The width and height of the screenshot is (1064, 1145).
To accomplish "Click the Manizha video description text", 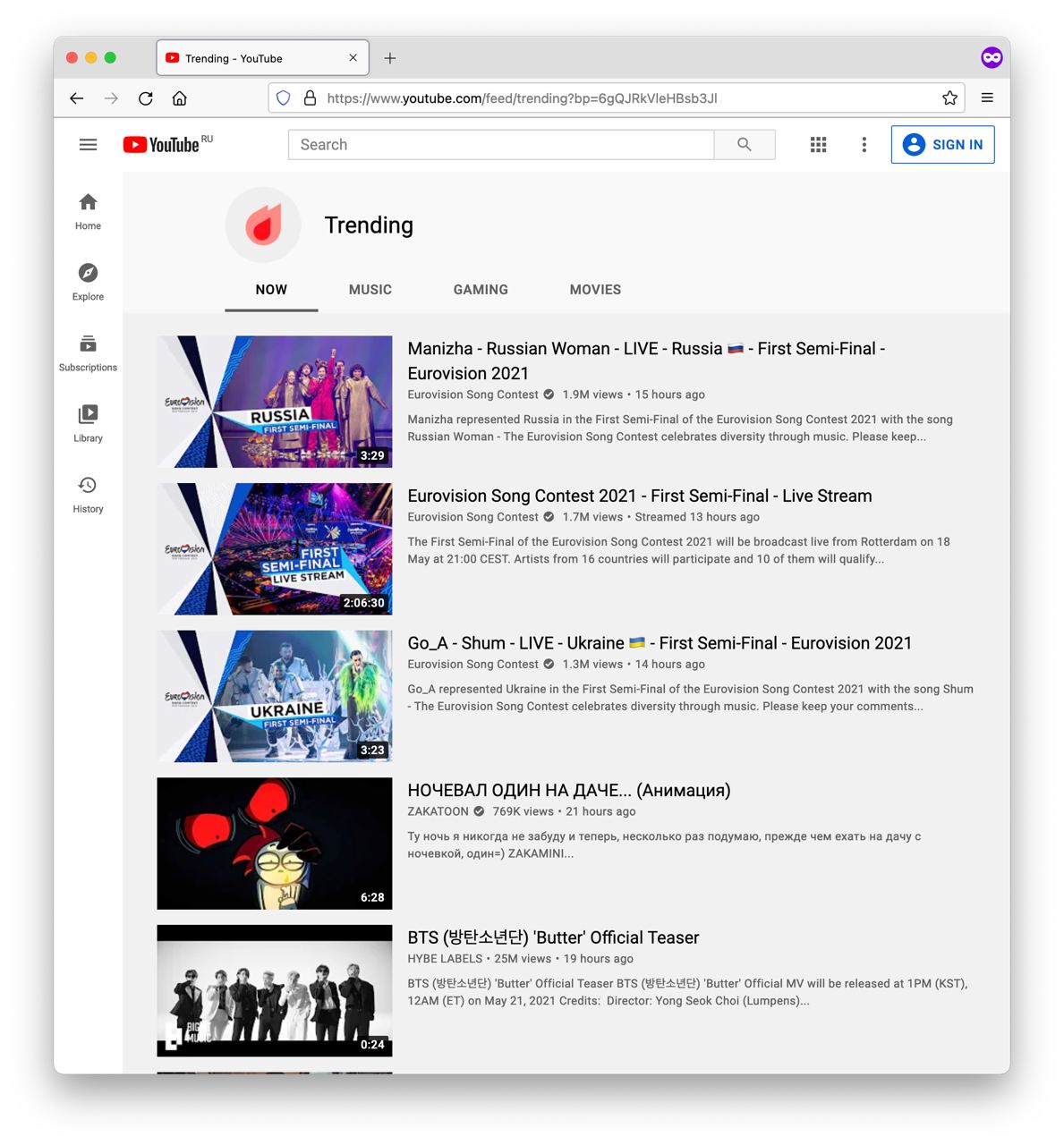I will pyautogui.click(x=680, y=428).
